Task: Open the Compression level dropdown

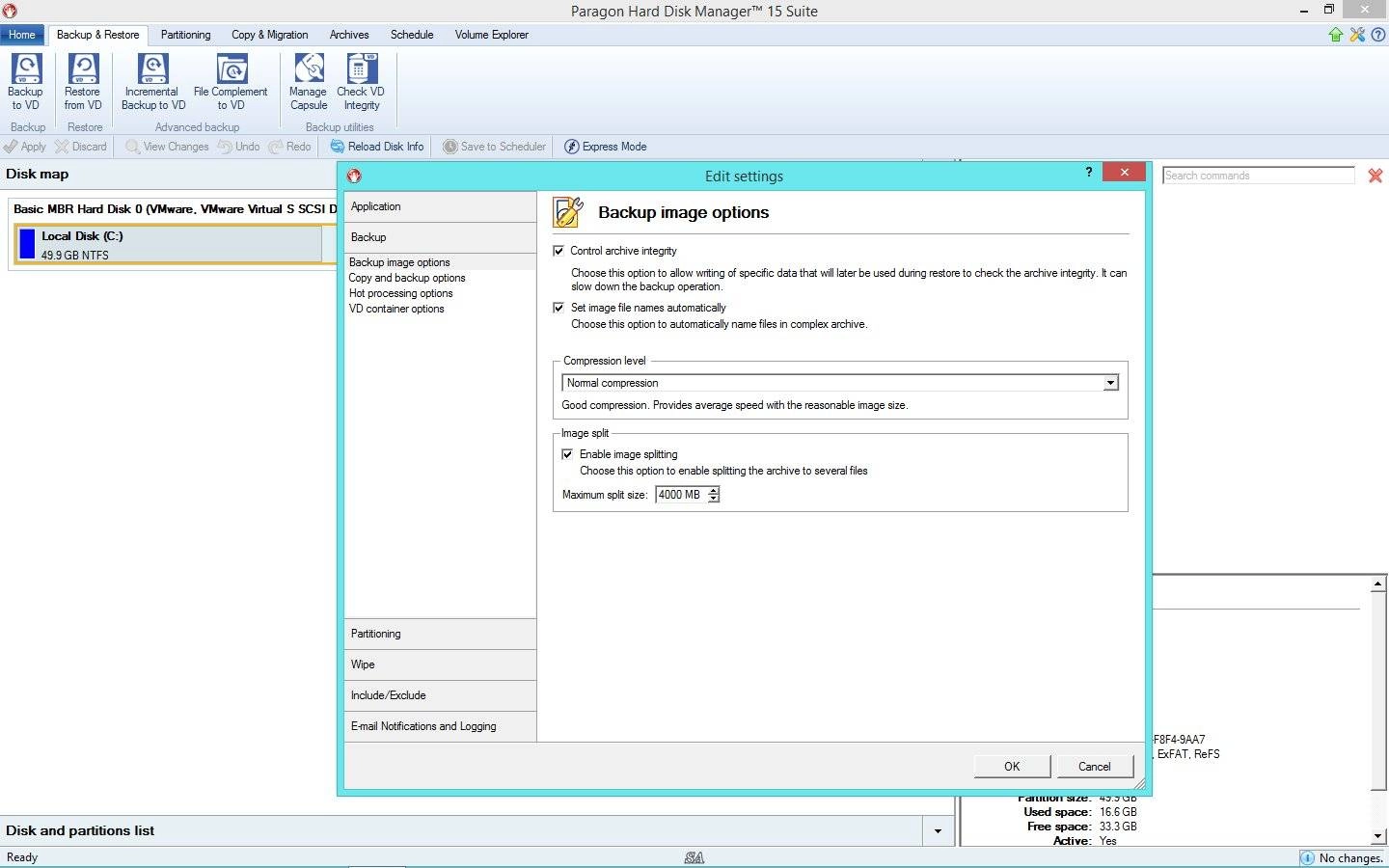Action: 1110,383
